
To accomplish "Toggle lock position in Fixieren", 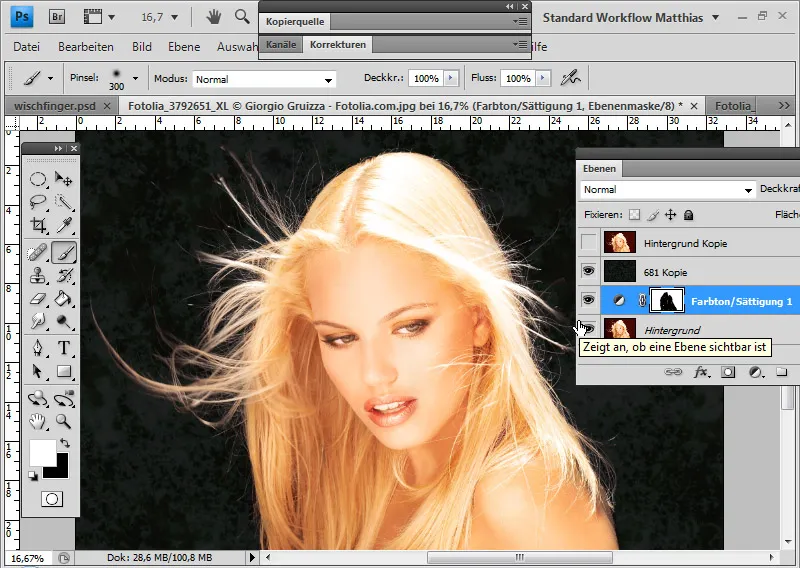I will point(670,215).
